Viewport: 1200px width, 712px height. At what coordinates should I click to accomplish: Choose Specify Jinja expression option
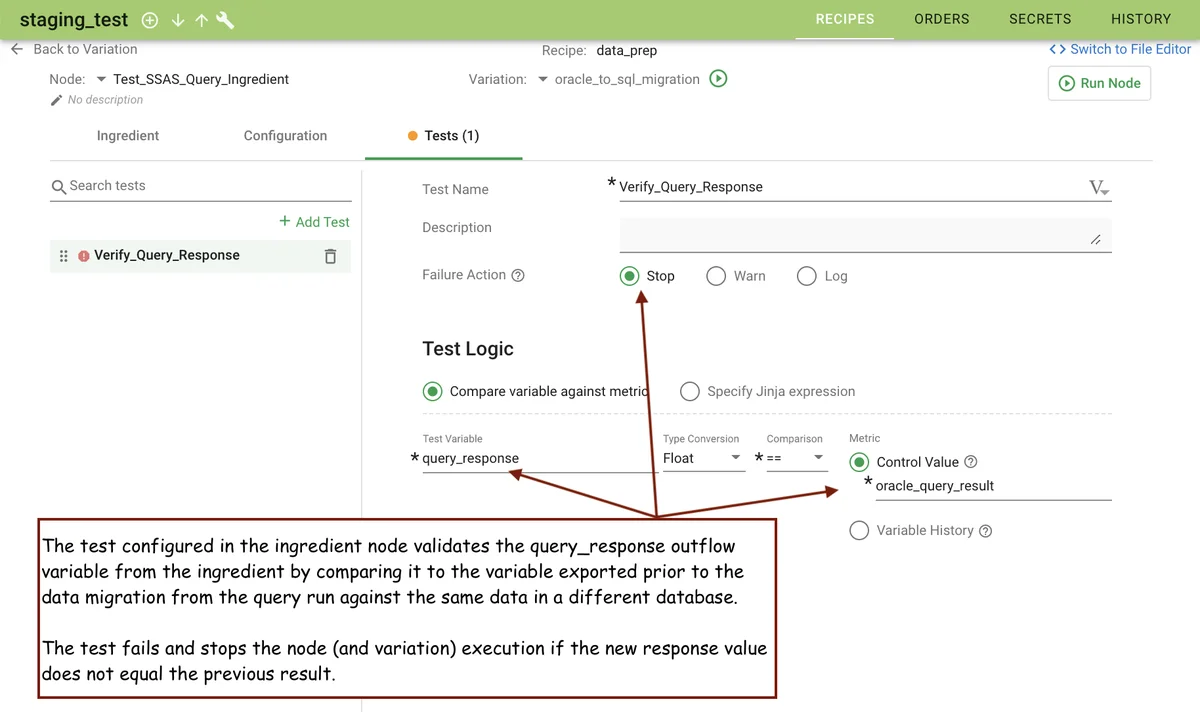click(x=690, y=391)
